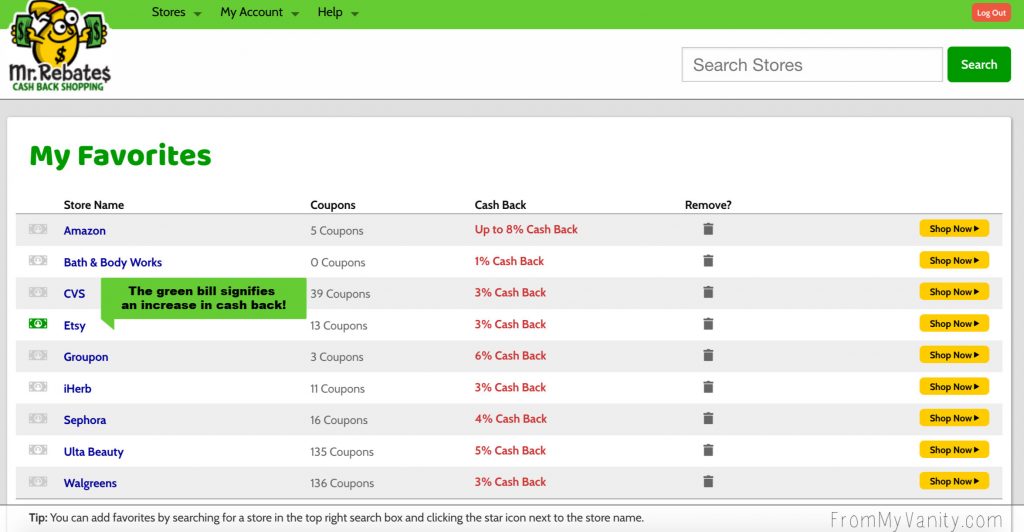Delete Sephora via the trash icon
Screen dimensions: 1024x532
(x=708, y=418)
